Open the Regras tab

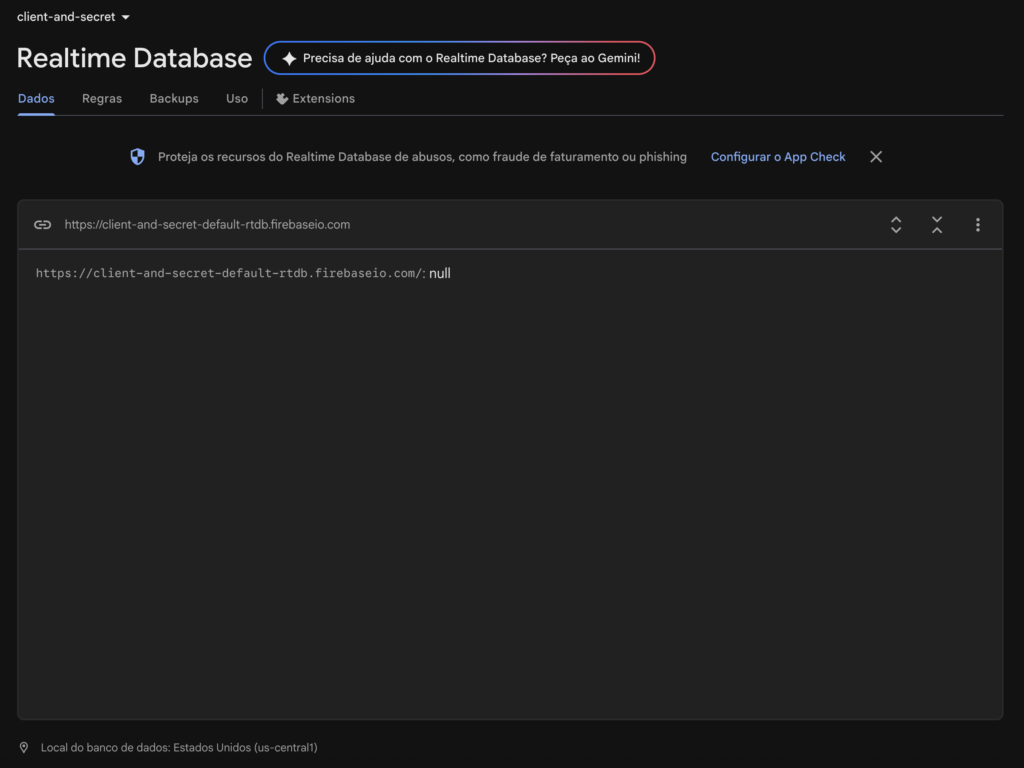pos(102,99)
